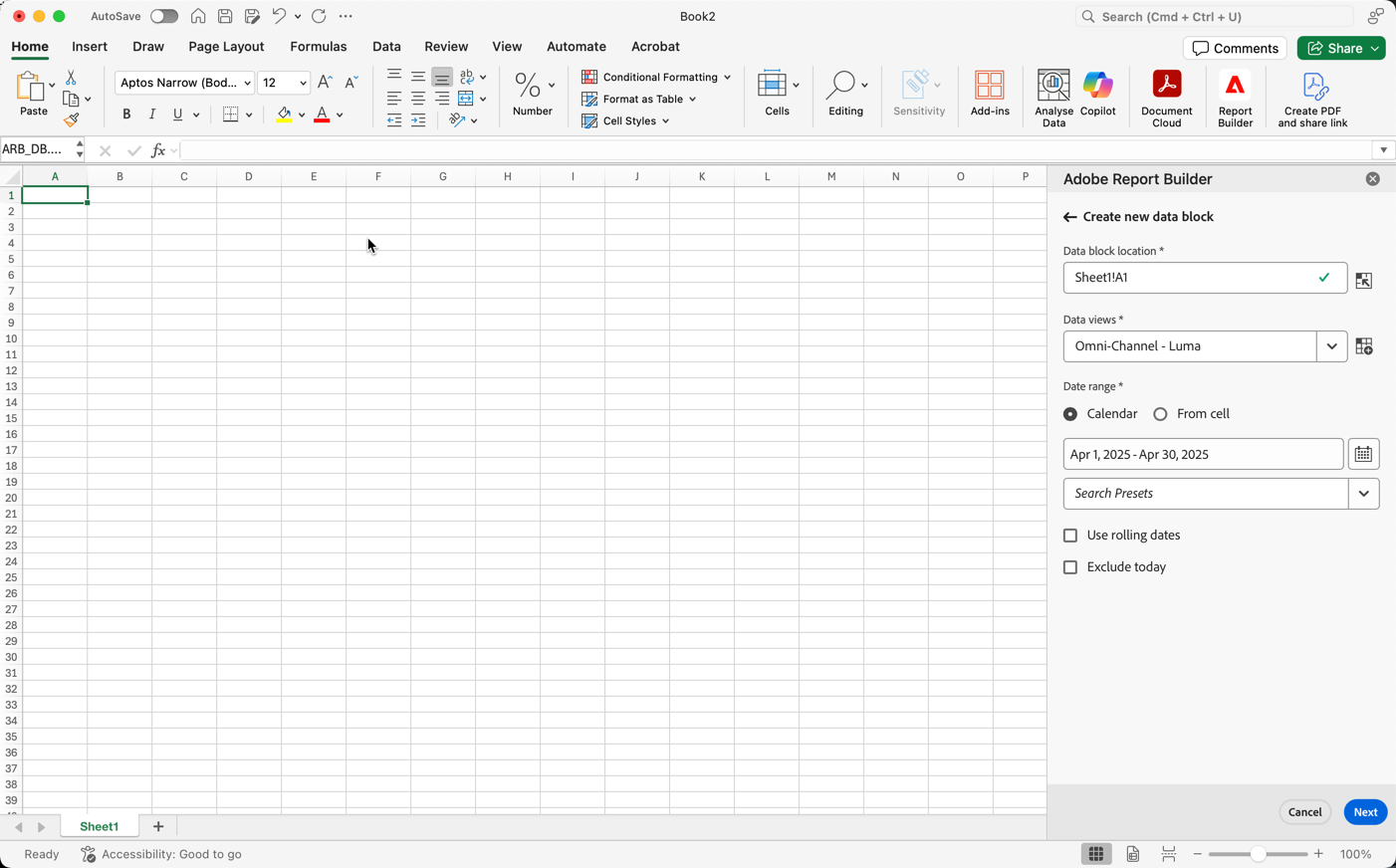Select the From cell radio option
This screenshot has width=1396, height=868.
1160,414
